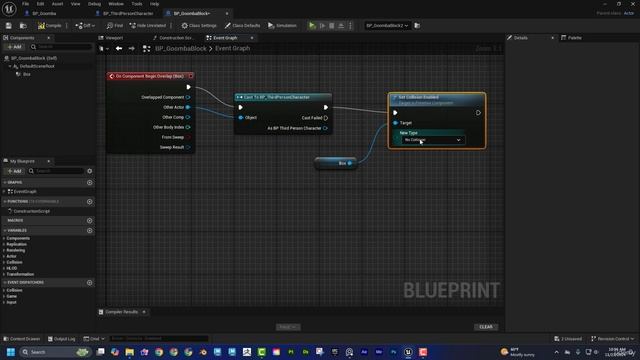This screenshot has height=360, width=640.
Task: Click the Add button in Components panel
Action: point(14,47)
